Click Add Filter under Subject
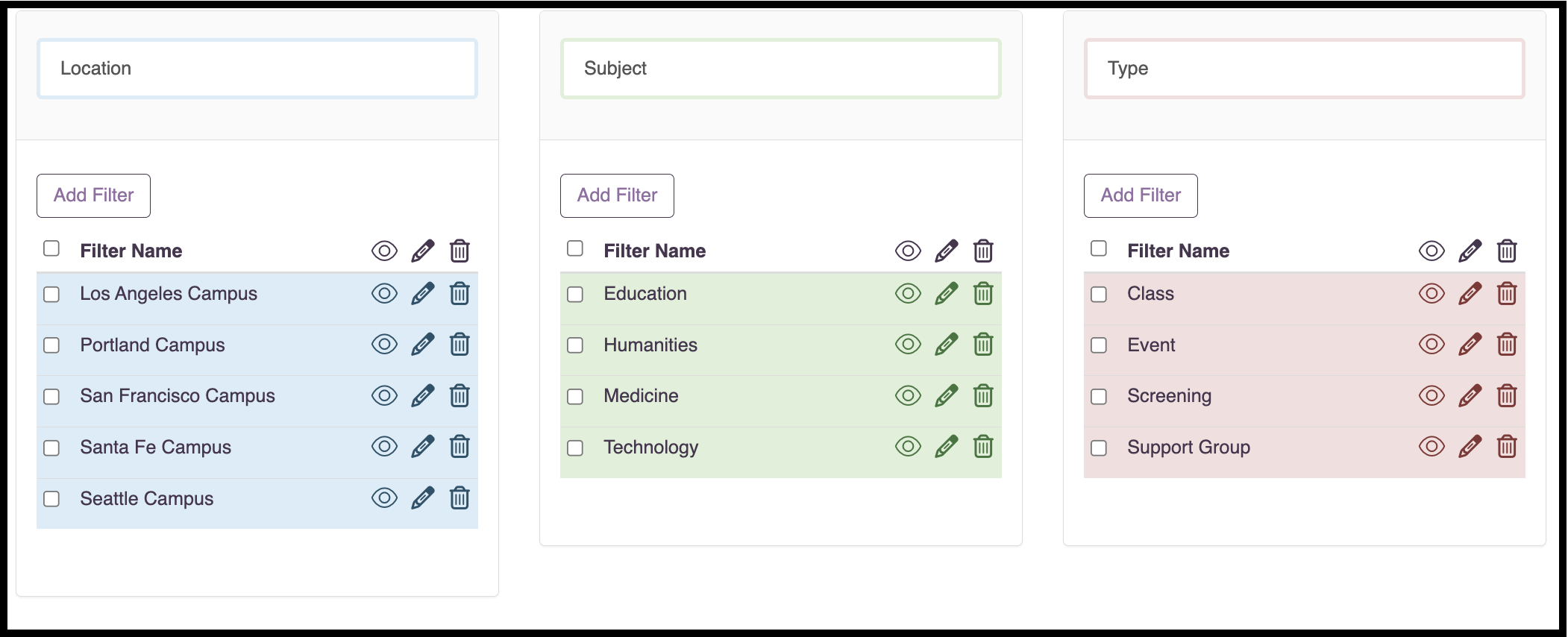The height and width of the screenshot is (637, 1568). point(618,195)
